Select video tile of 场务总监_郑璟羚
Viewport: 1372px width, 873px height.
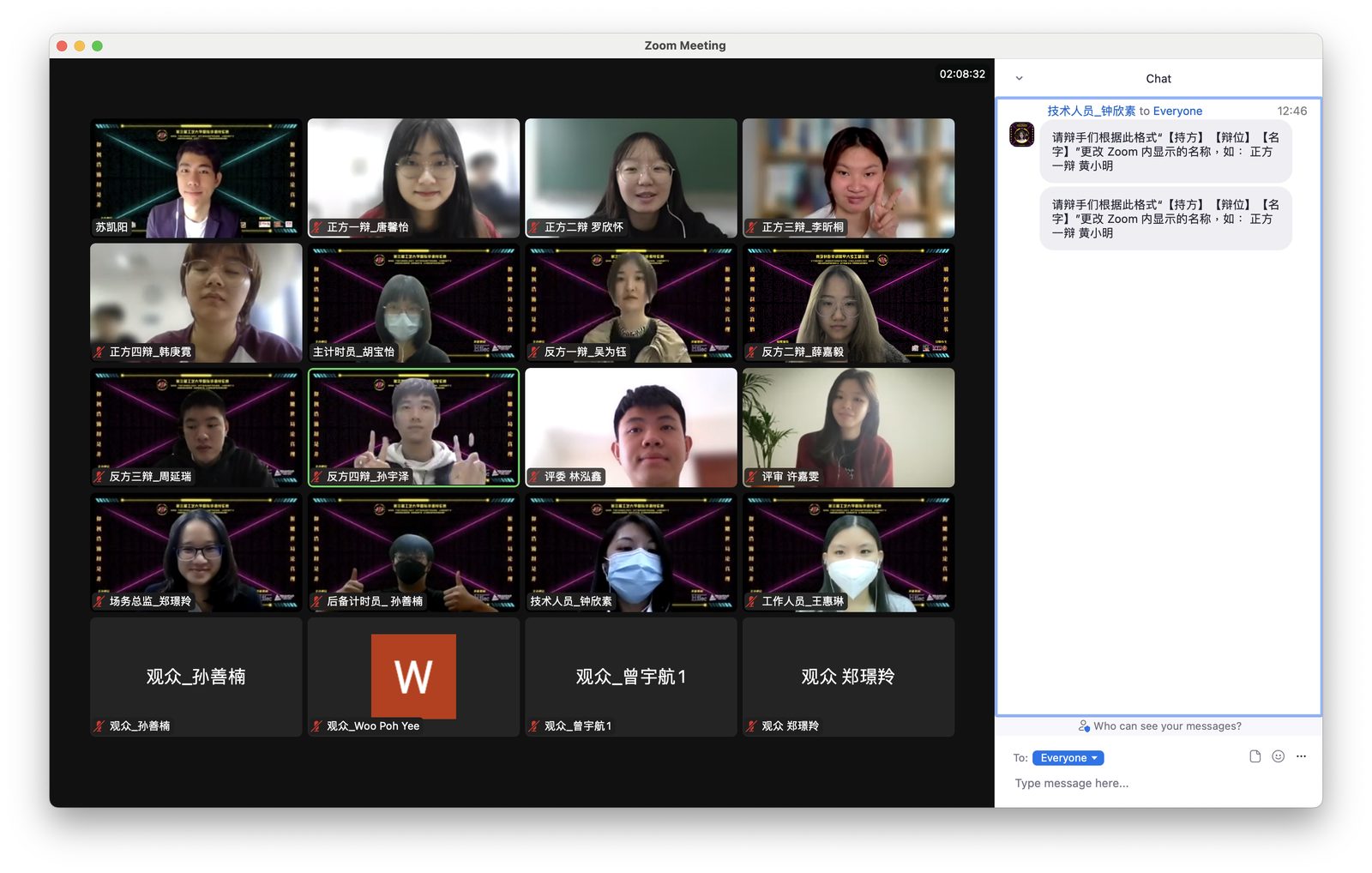point(196,552)
